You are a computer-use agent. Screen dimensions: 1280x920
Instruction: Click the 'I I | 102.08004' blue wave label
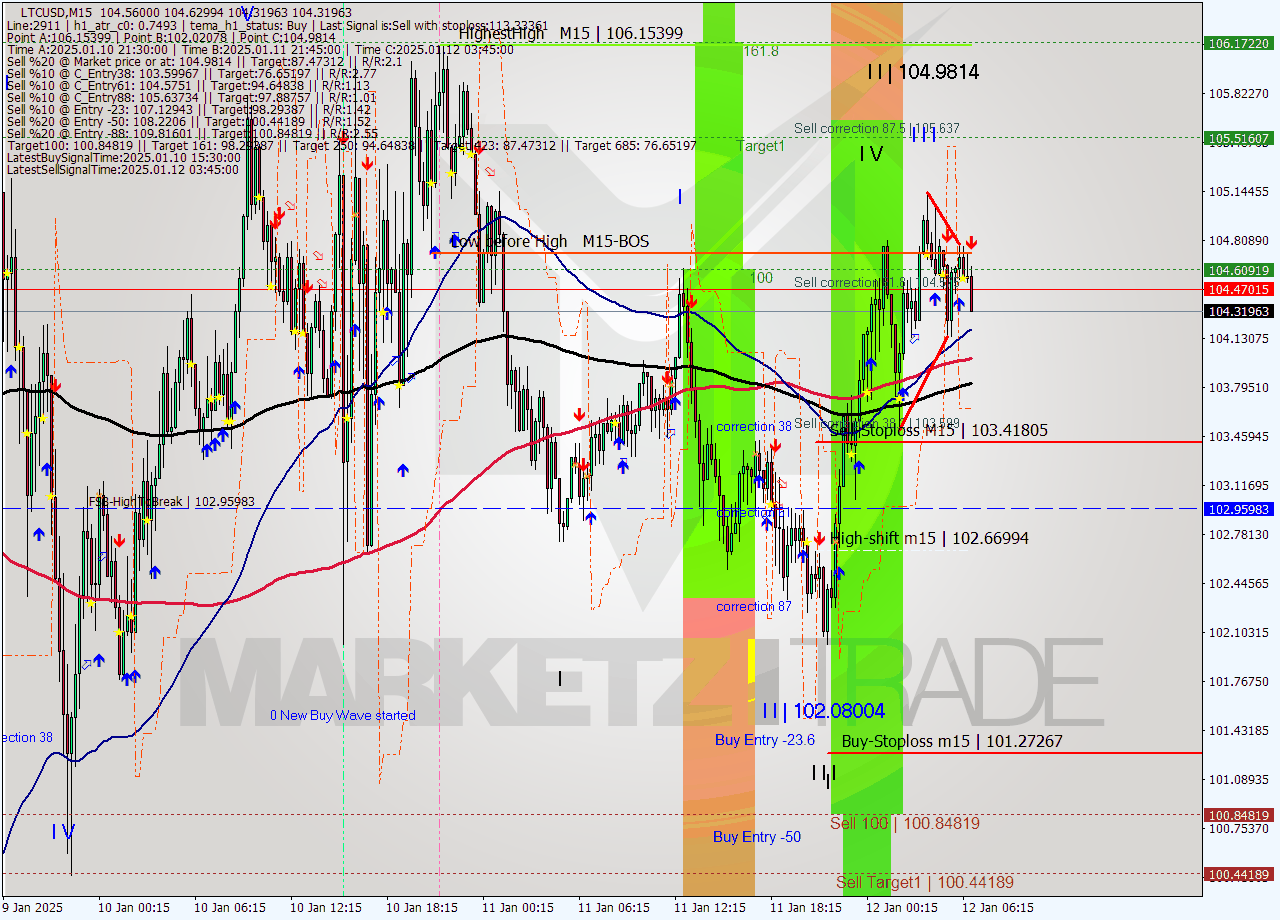pos(823,711)
